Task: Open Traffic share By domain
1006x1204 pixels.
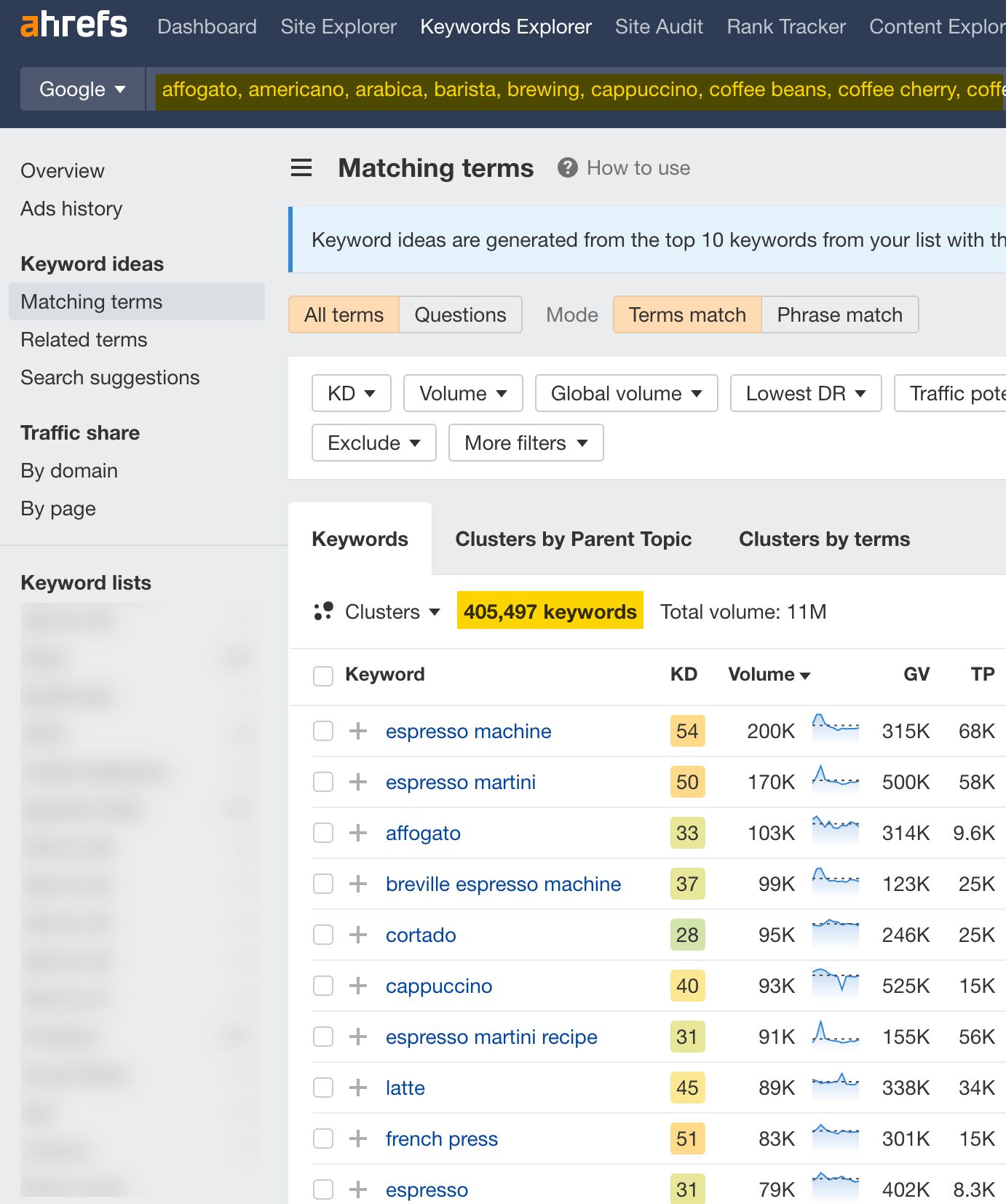Action: [x=69, y=470]
